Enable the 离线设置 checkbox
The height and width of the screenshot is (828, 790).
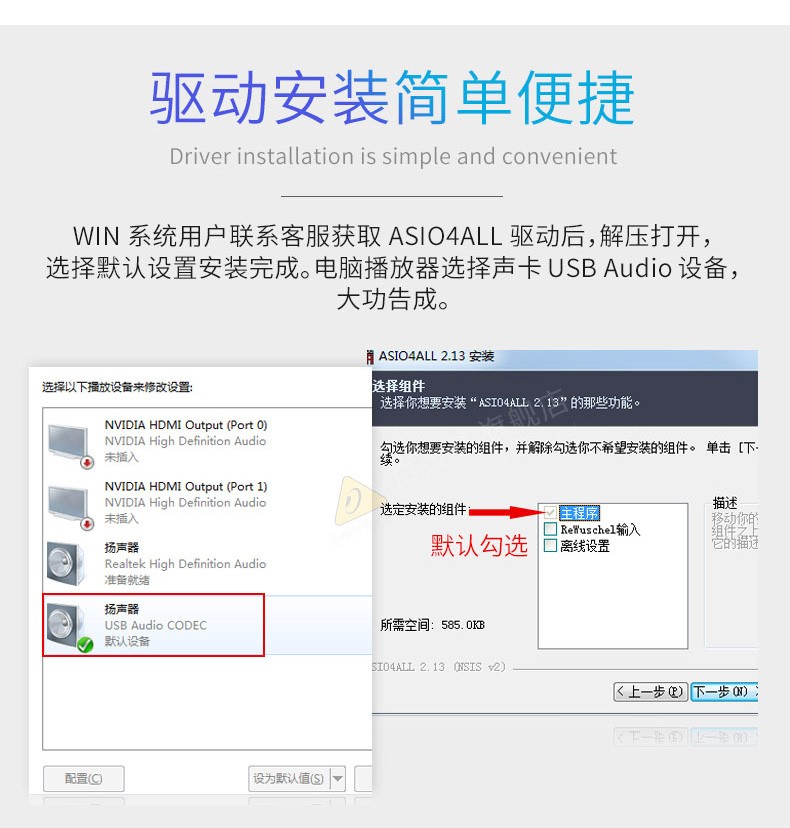(x=550, y=545)
